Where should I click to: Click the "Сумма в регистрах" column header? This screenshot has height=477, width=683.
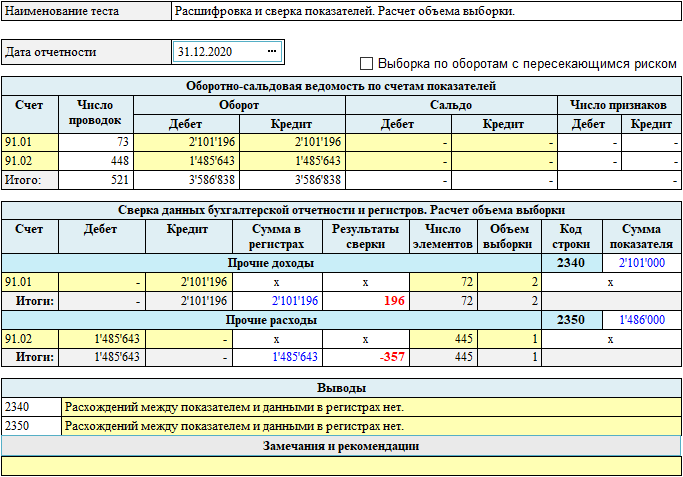[x=277, y=237]
